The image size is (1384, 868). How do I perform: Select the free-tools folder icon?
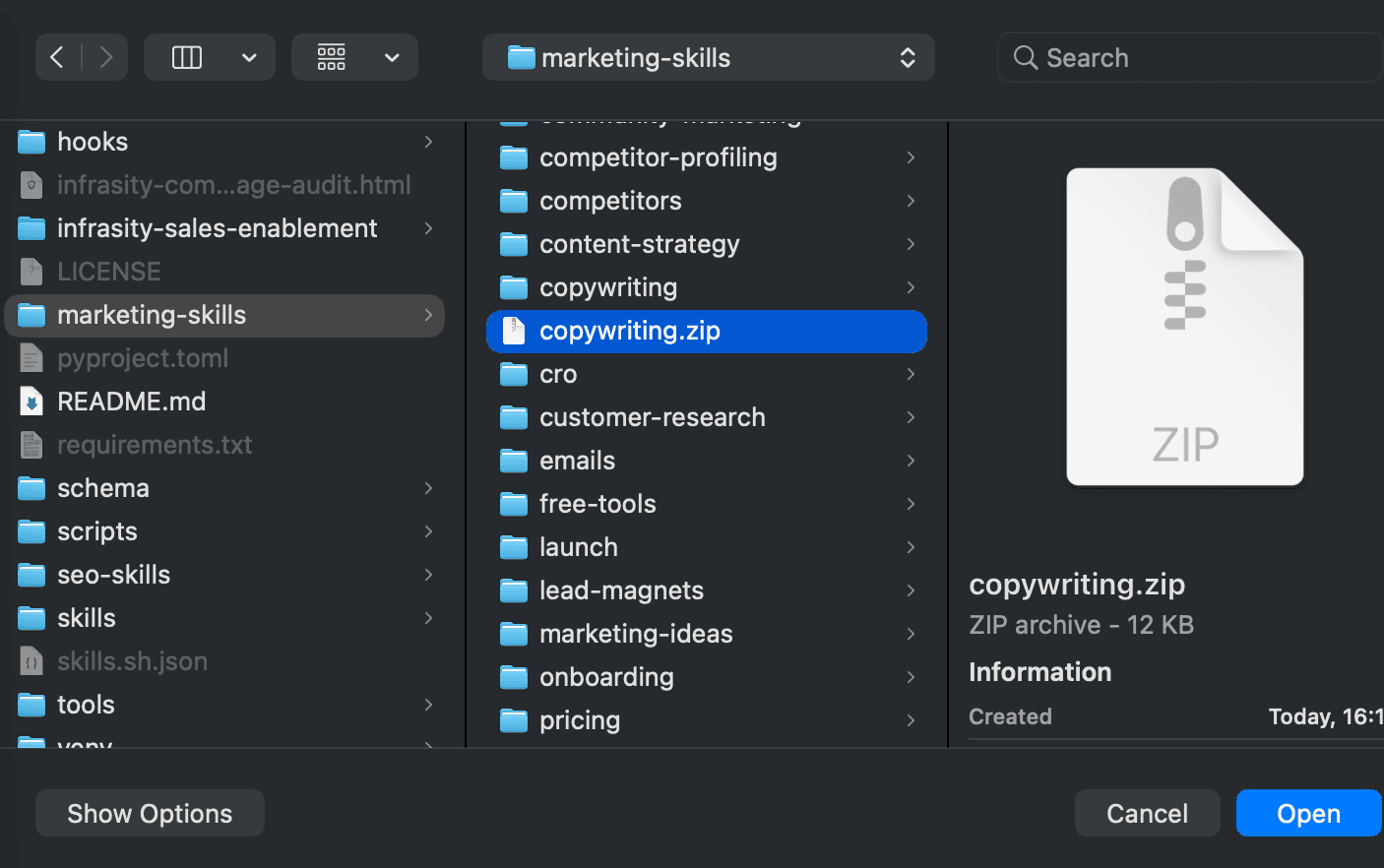pyautogui.click(x=514, y=504)
